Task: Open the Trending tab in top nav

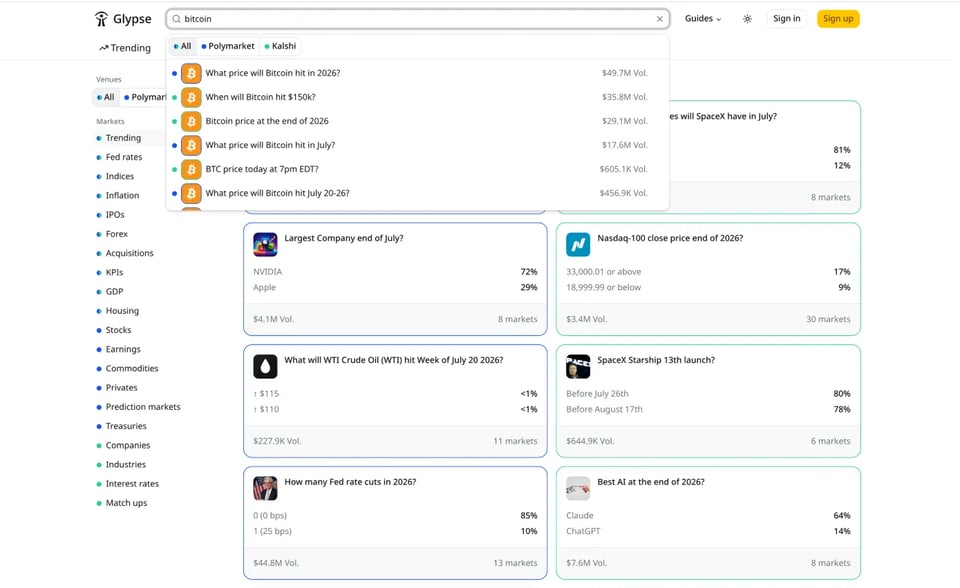Action: (125, 48)
